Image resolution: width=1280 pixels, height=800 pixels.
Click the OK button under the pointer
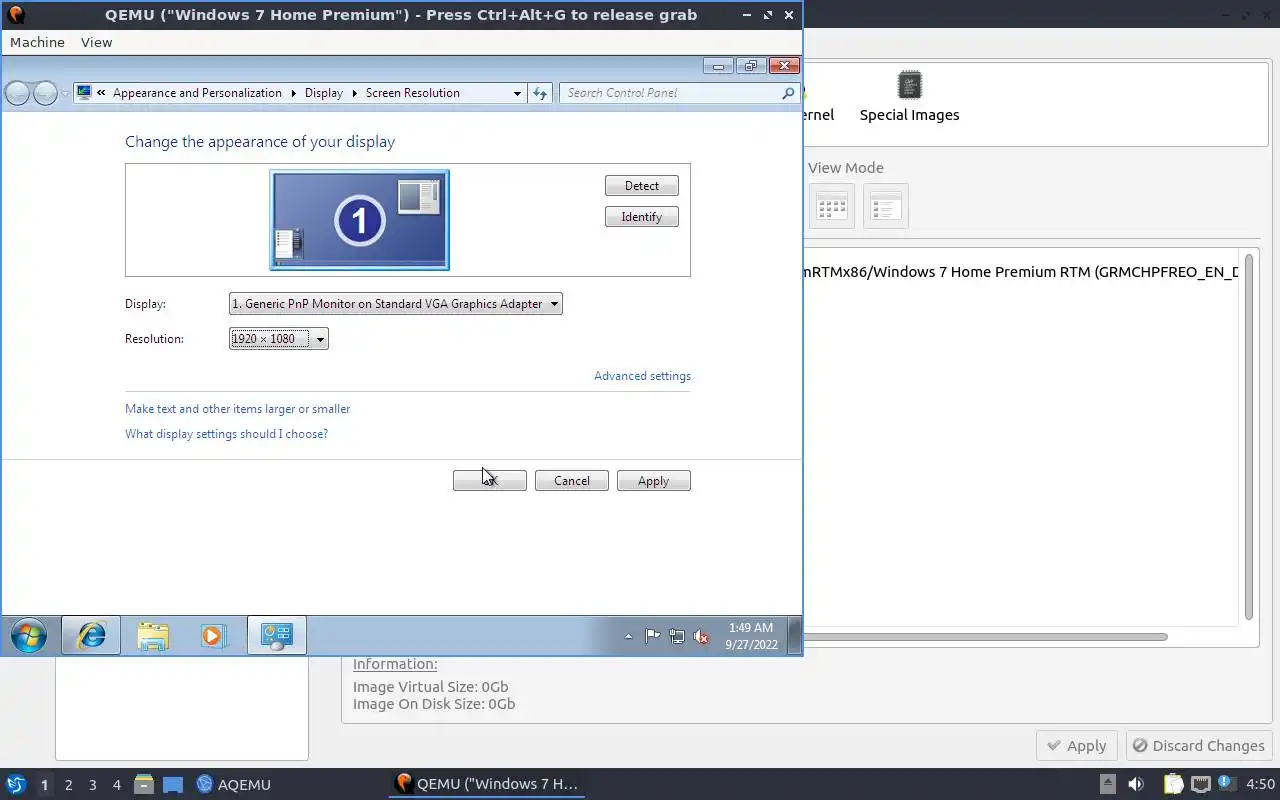(489, 481)
